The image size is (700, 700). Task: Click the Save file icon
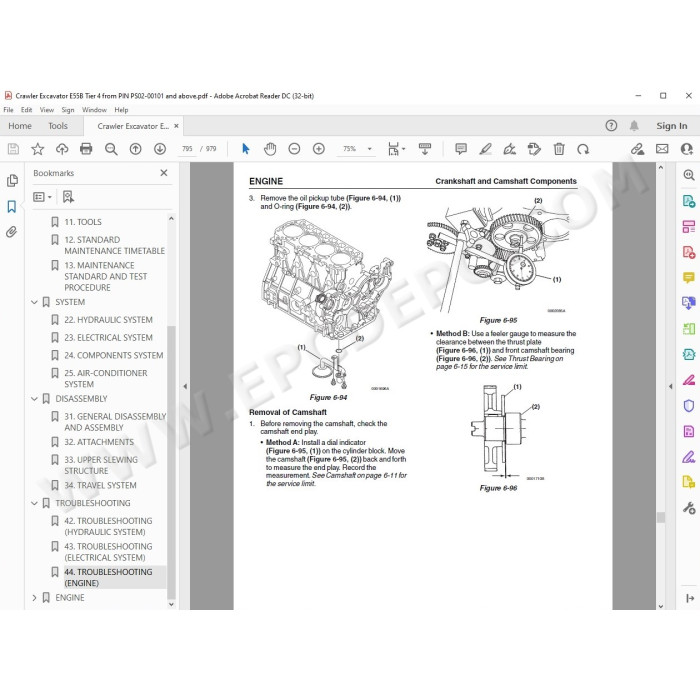pos(13,149)
